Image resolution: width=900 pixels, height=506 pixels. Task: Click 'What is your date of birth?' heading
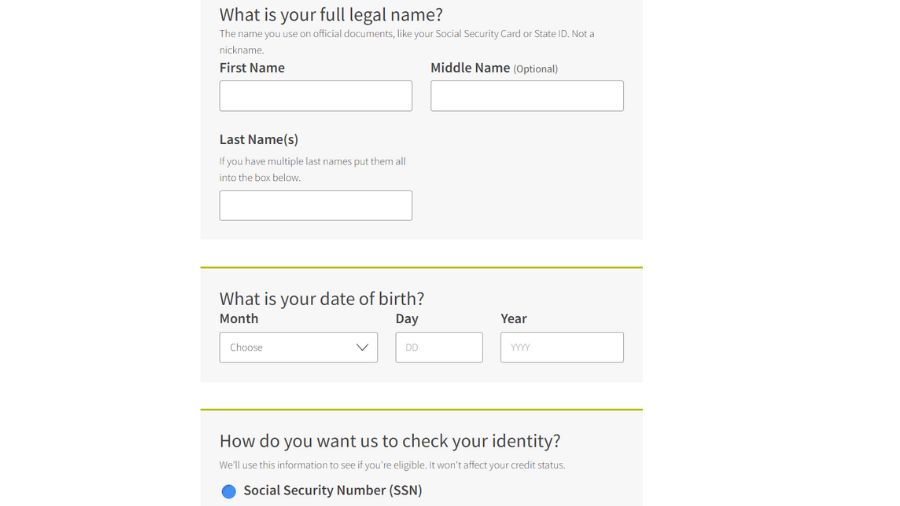pos(322,298)
